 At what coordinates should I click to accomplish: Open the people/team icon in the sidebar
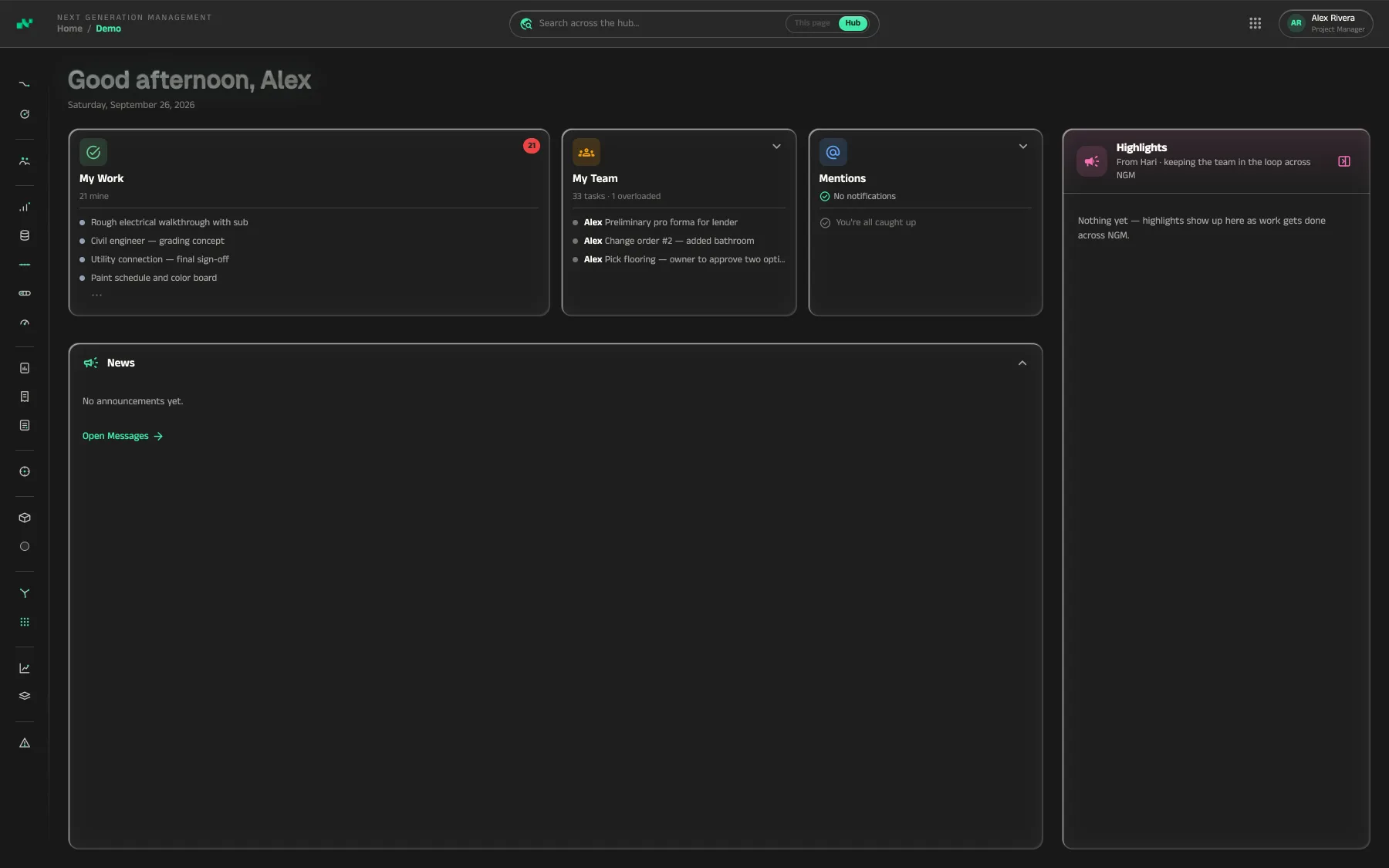click(25, 161)
